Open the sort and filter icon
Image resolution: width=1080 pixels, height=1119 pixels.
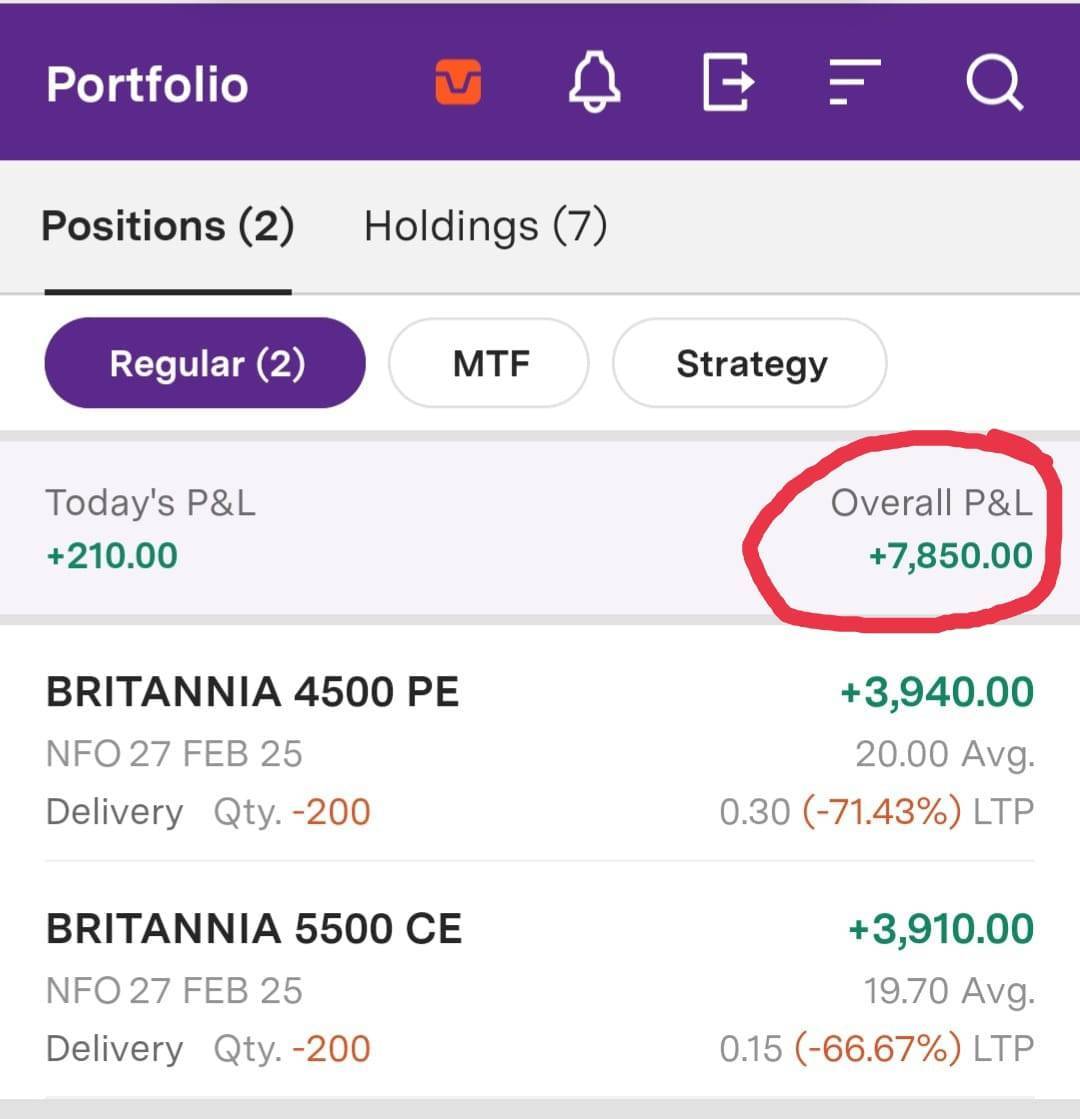(x=855, y=83)
